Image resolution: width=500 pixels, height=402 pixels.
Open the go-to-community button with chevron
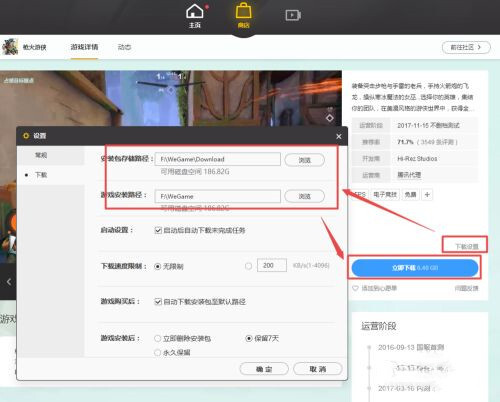(466, 47)
